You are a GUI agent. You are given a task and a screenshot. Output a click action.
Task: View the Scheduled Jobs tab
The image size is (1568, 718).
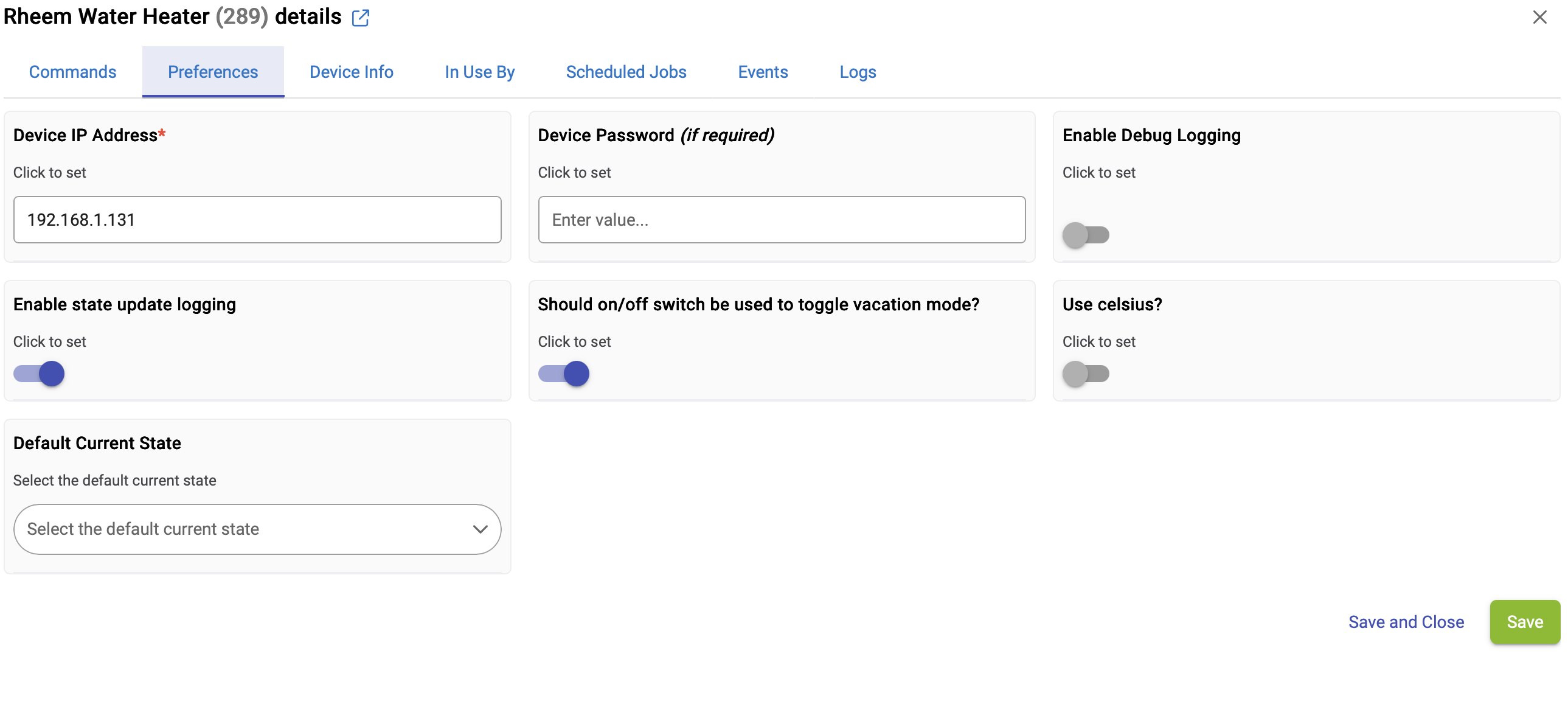click(x=626, y=72)
